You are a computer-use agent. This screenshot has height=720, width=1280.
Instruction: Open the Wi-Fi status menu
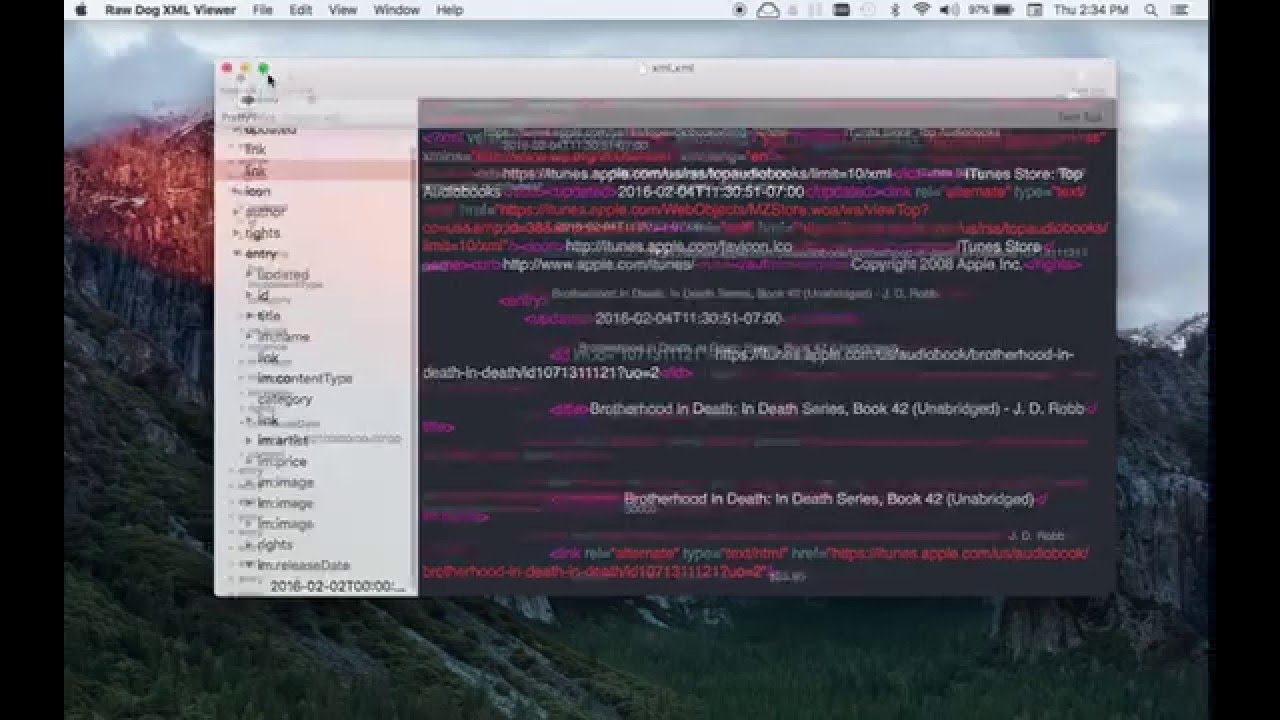coord(920,10)
